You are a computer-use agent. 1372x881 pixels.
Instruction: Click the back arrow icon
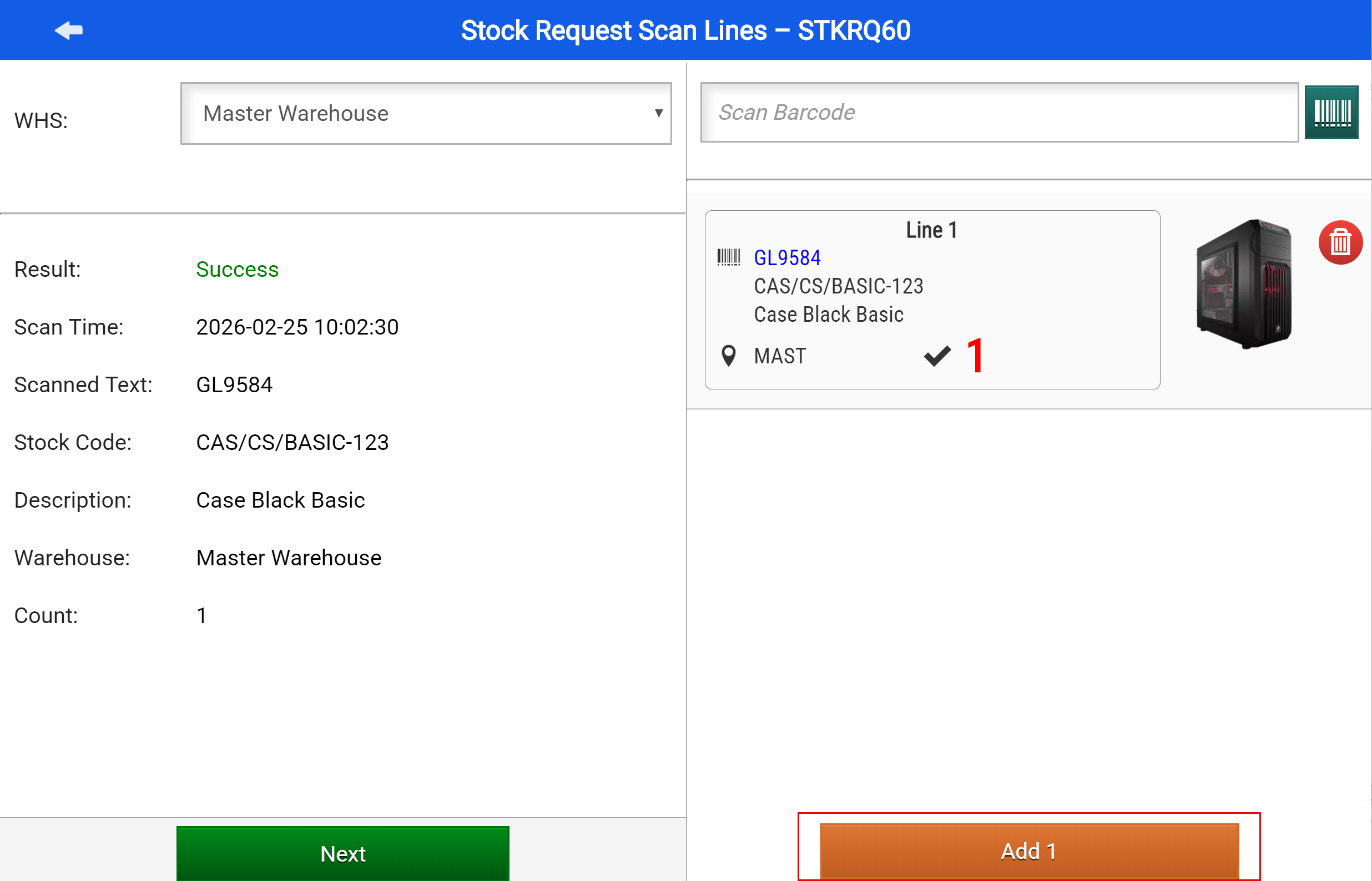(x=69, y=31)
